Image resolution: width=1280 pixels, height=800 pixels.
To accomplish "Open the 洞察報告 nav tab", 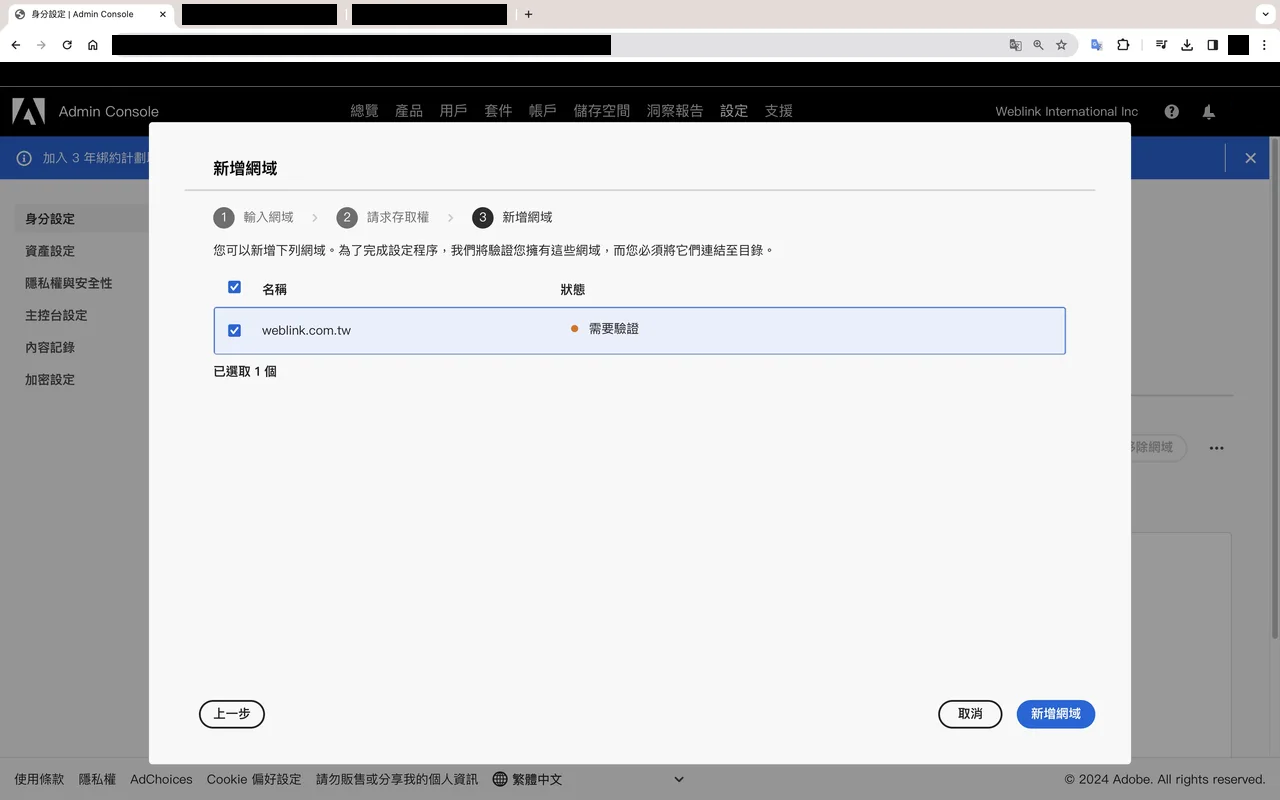I will [x=675, y=111].
